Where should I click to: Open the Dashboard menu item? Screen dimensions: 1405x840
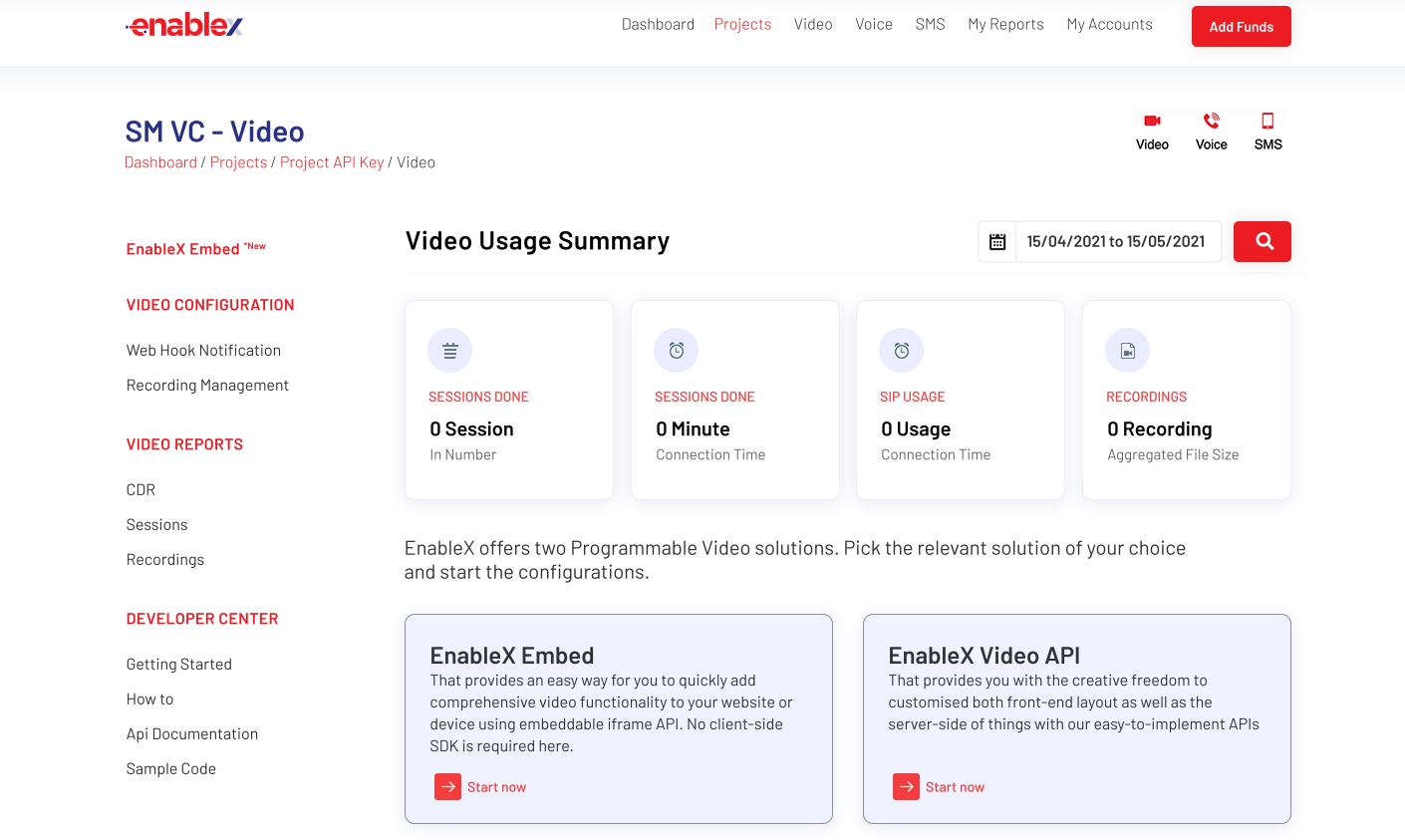[x=658, y=25]
